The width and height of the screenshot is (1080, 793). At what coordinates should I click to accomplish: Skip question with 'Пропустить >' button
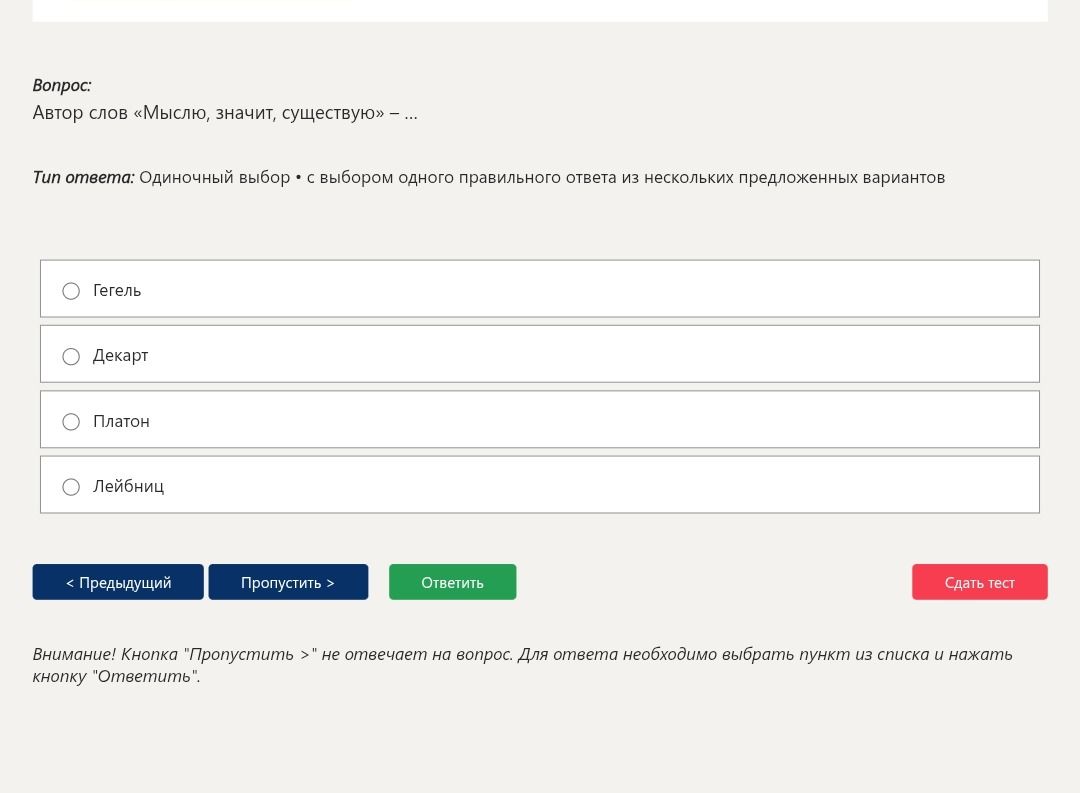pos(288,582)
